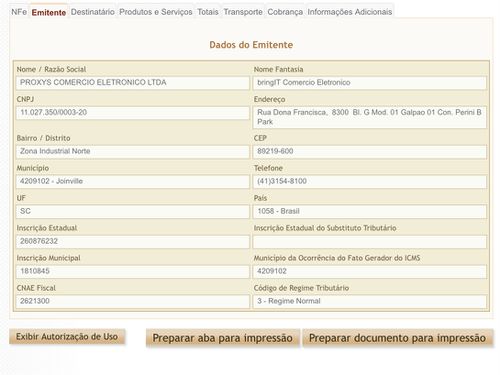Click Preparar documento para impressão button
500x375 pixels.
tap(397, 338)
